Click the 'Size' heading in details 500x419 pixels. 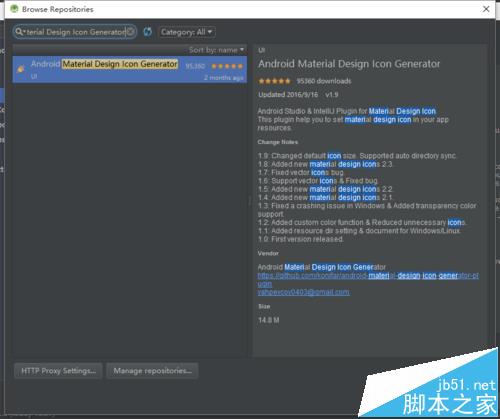pos(264,306)
